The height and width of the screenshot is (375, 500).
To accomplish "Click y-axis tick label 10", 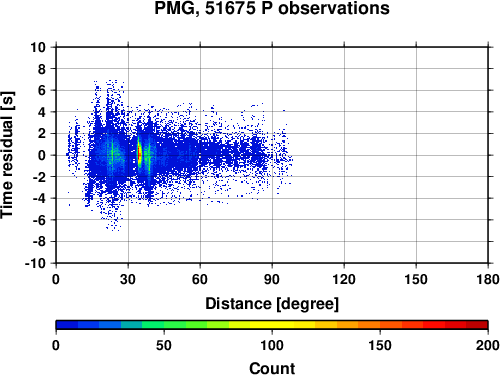I will (x=38, y=47).
